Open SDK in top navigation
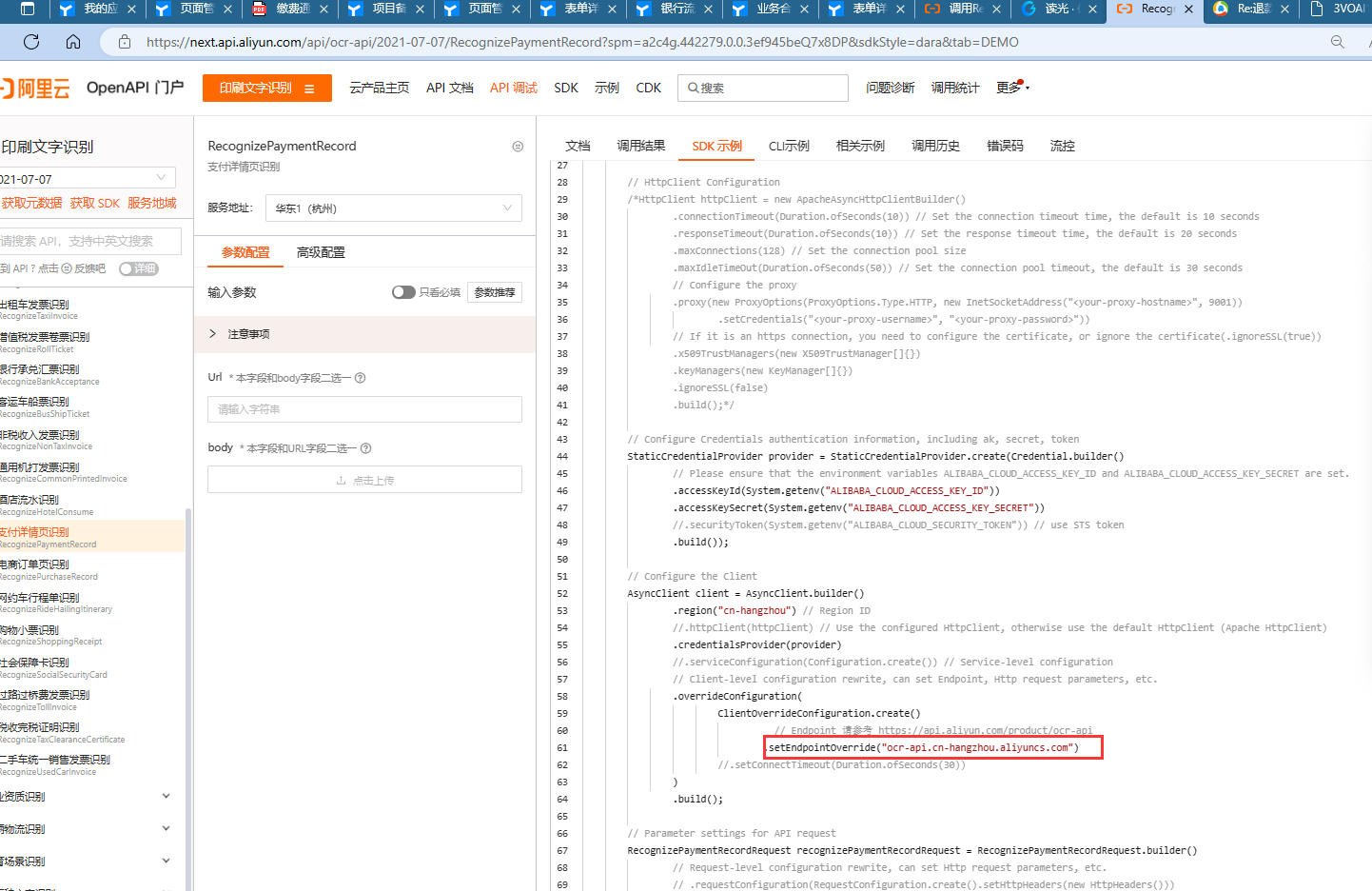 click(x=566, y=88)
